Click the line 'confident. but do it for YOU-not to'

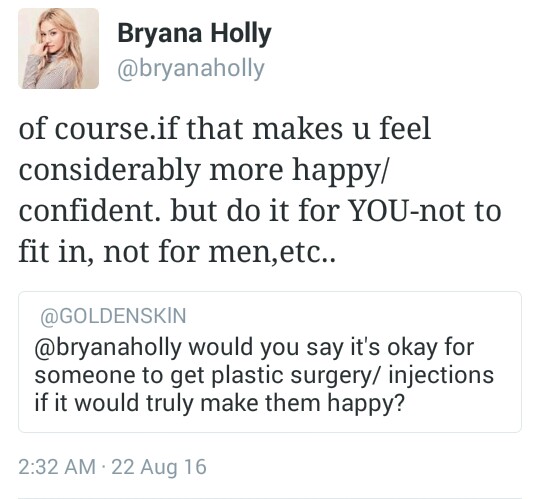click(260, 210)
